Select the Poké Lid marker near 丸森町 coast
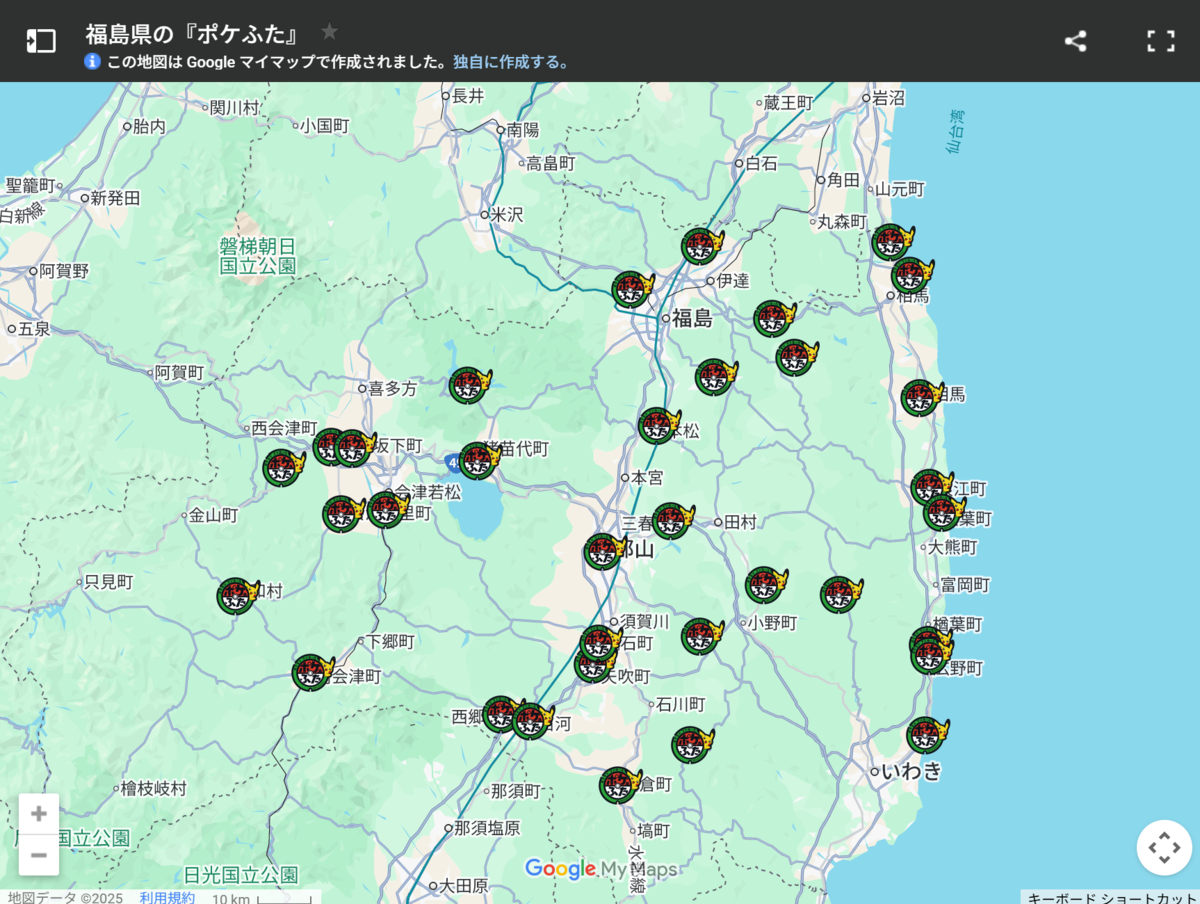Image resolution: width=1200 pixels, height=904 pixels. (x=890, y=243)
